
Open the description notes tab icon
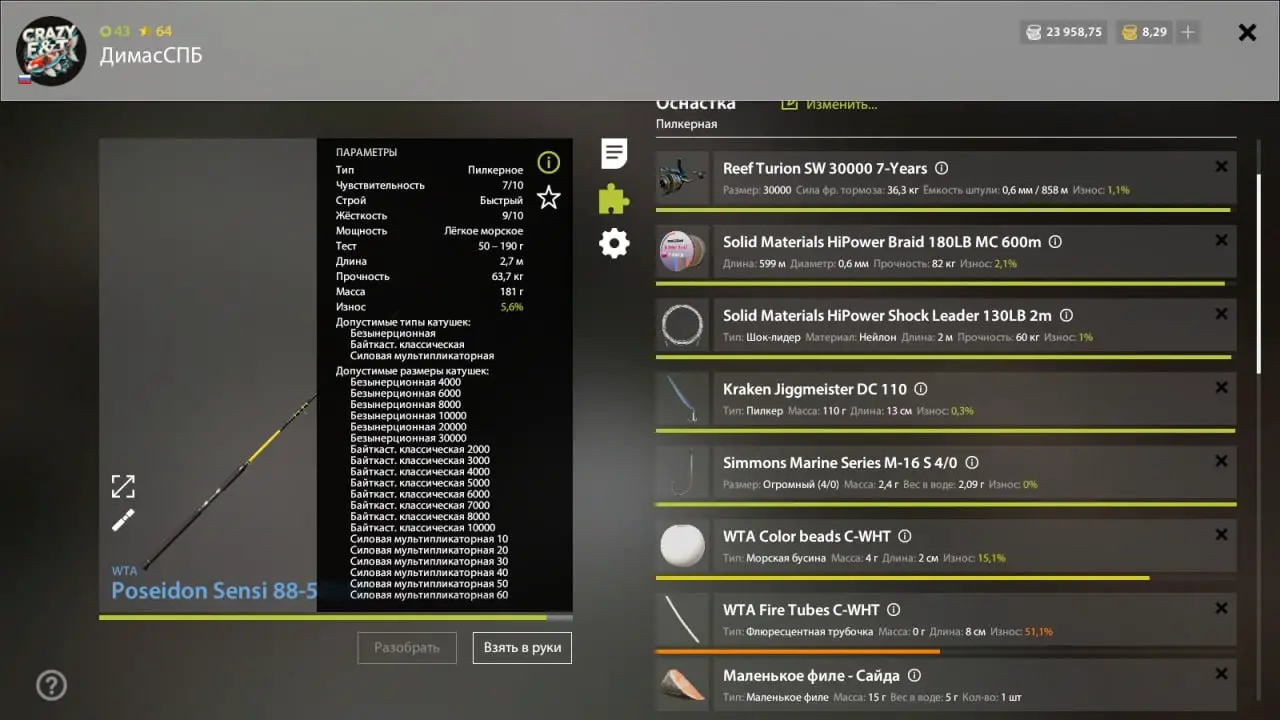pyautogui.click(x=614, y=154)
